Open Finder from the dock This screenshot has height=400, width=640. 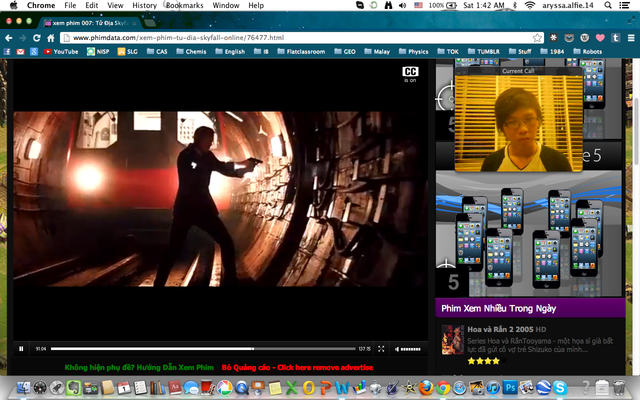[x=23, y=387]
